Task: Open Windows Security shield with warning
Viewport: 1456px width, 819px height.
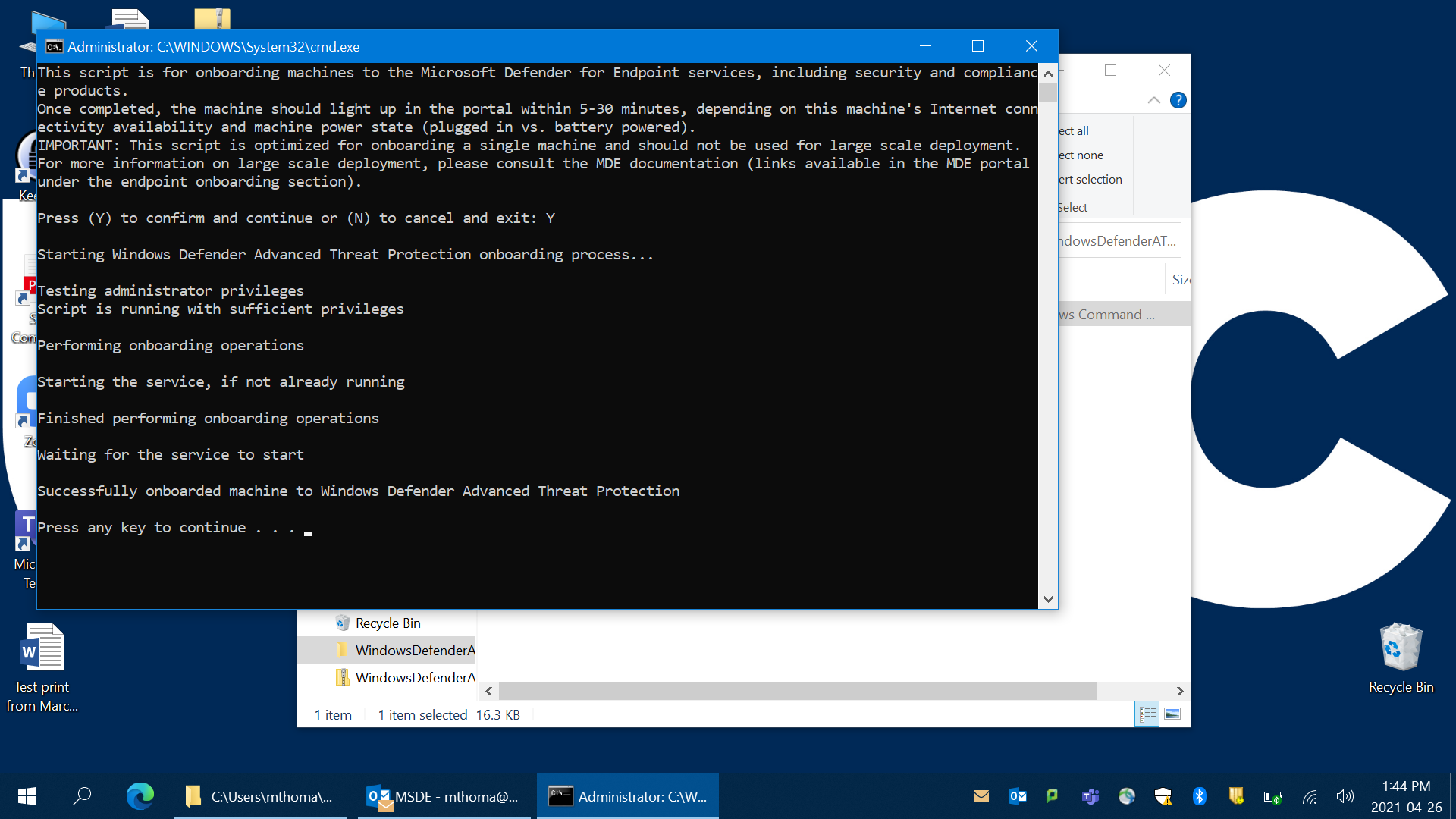Action: [1163, 796]
